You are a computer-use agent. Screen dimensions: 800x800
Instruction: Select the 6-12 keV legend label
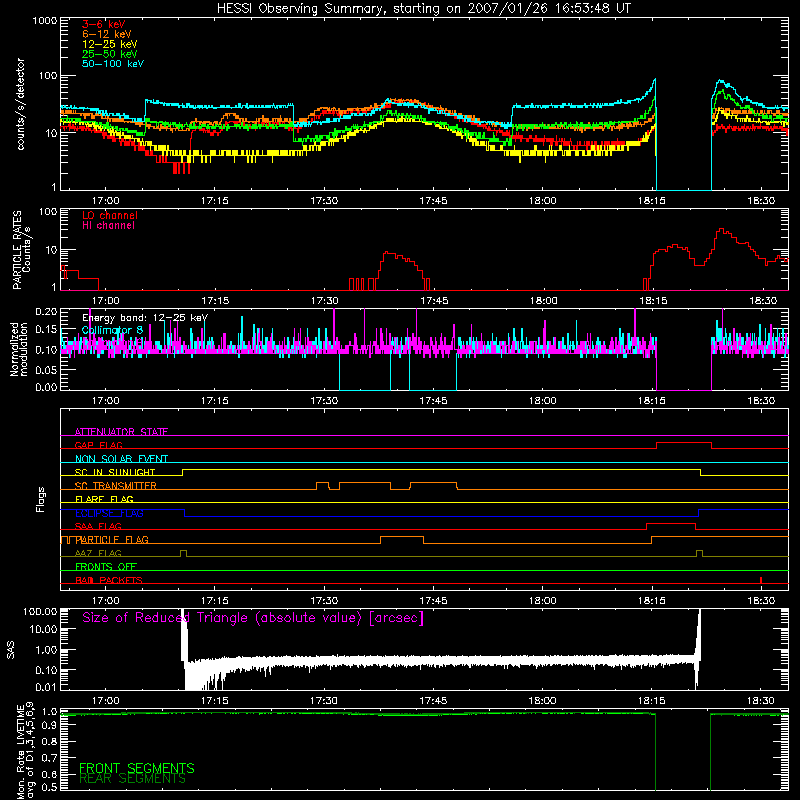click(x=107, y=34)
